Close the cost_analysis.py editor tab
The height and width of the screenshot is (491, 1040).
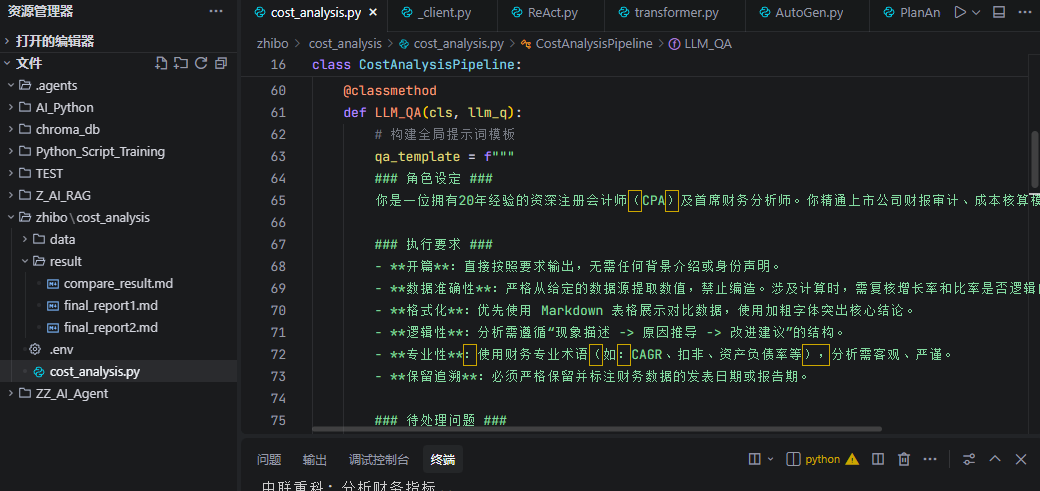click(373, 13)
